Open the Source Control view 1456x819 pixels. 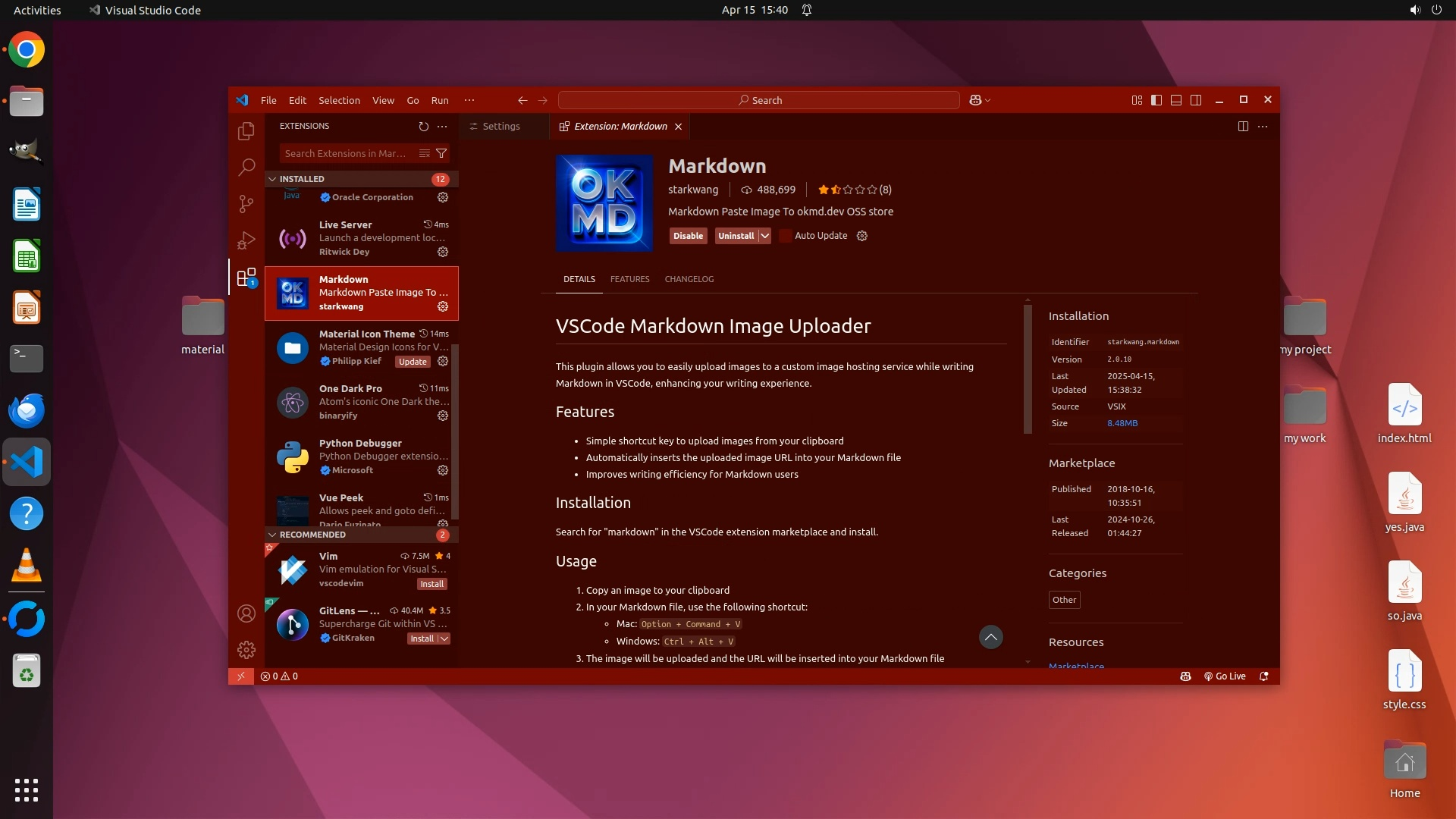tap(246, 203)
